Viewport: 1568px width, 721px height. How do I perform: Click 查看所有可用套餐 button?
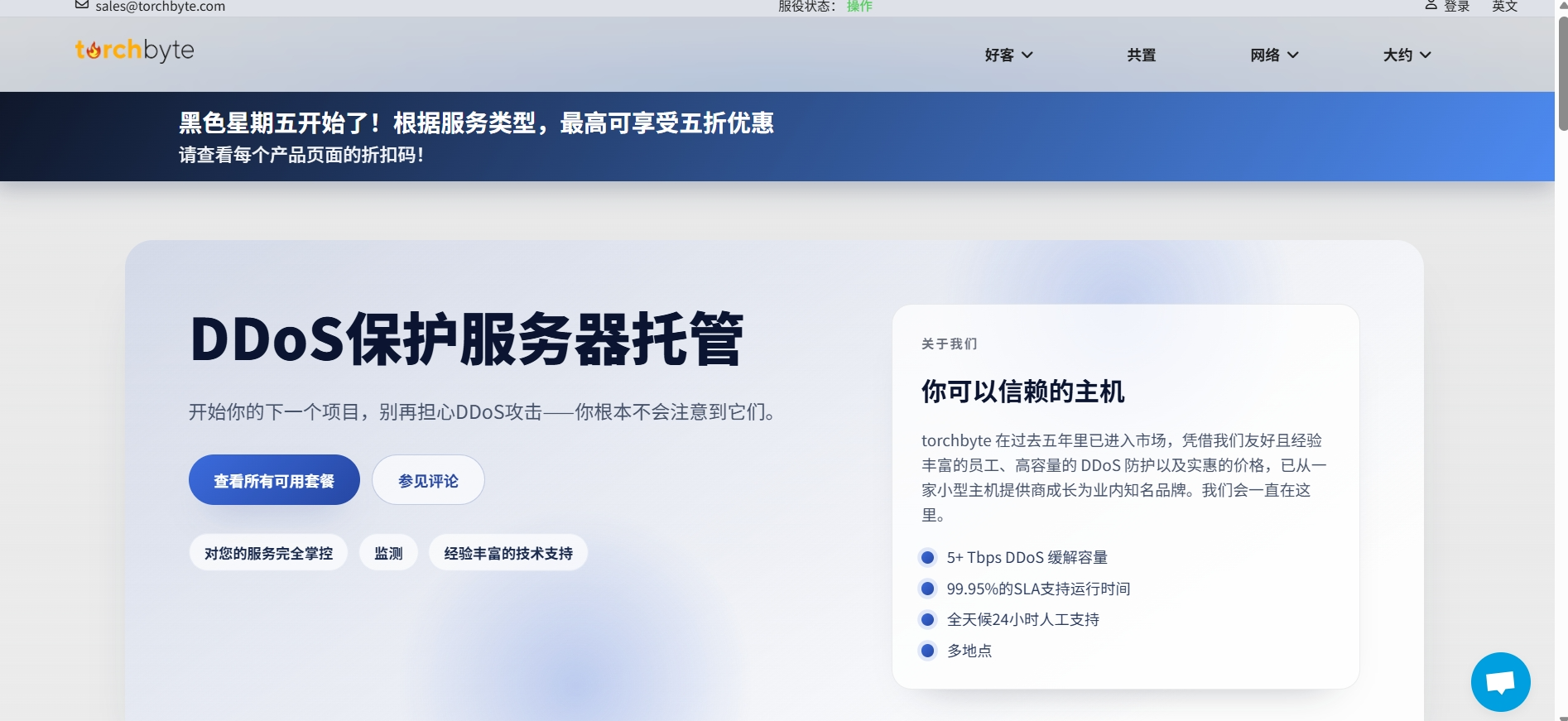point(274,480)
